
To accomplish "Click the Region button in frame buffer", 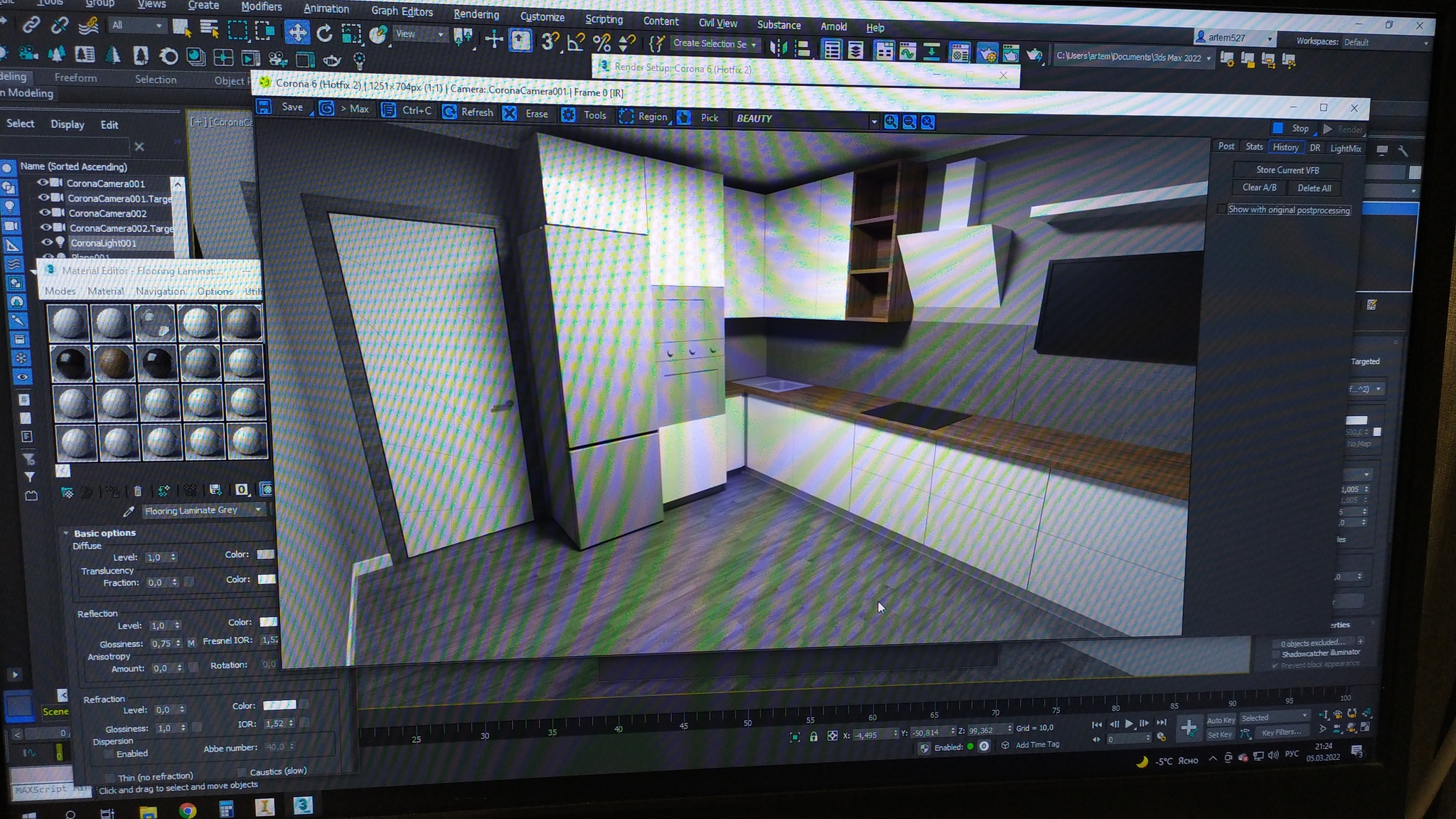I will [x=643, y=117].
